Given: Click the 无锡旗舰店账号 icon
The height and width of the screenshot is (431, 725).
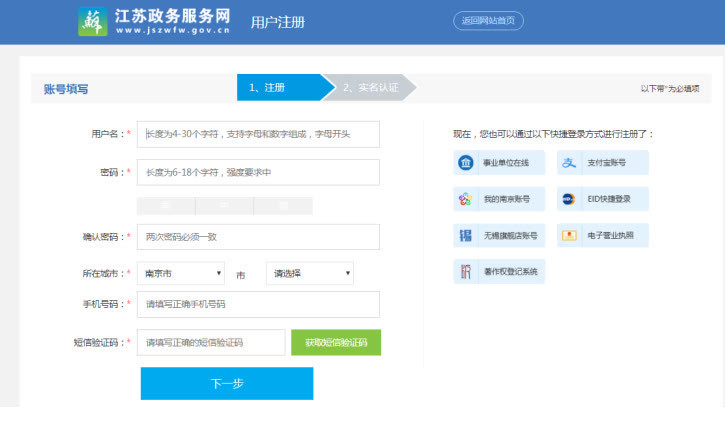Looking at the screenshot, I should [x=466, y=236].
